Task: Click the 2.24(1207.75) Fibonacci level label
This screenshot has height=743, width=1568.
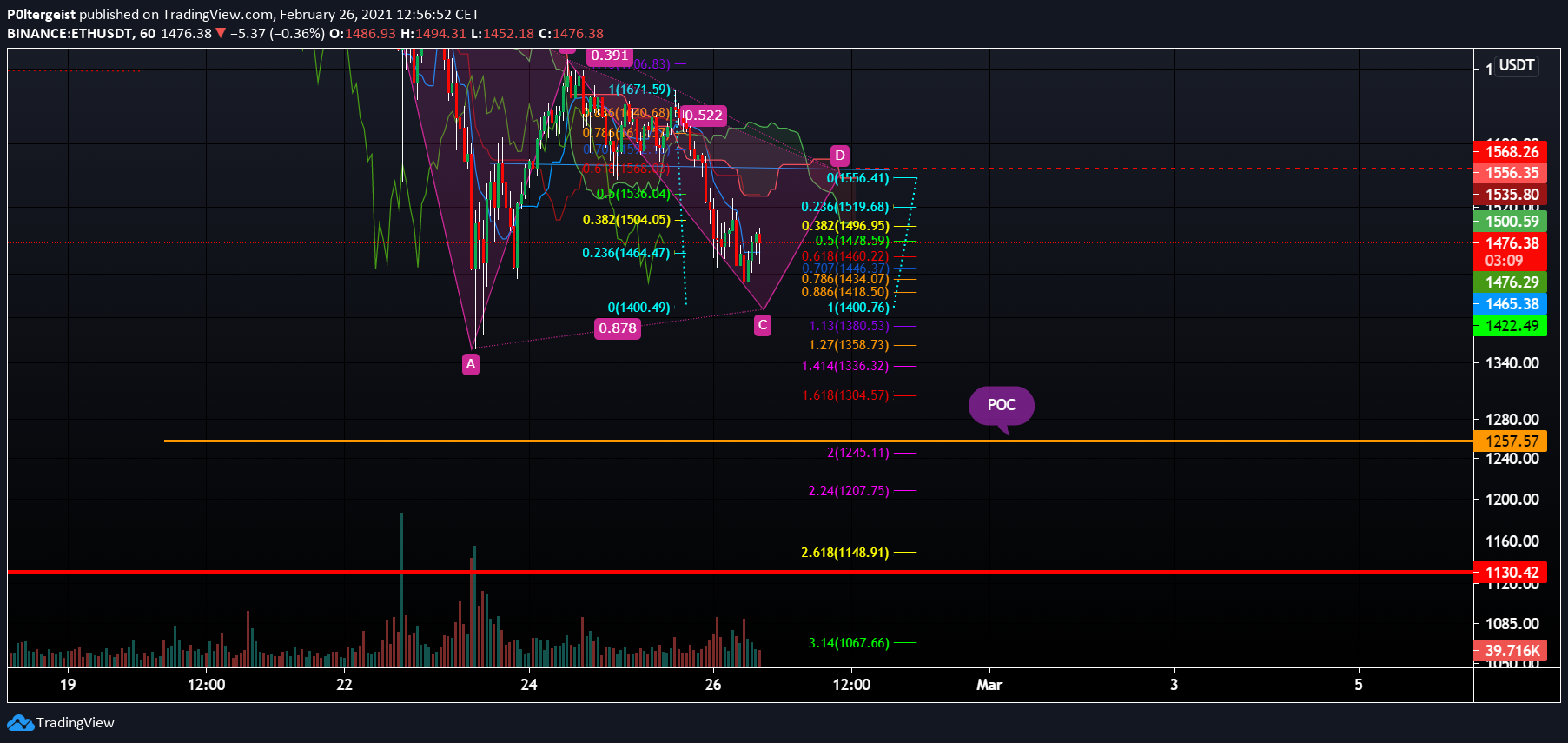Action: 849,491
